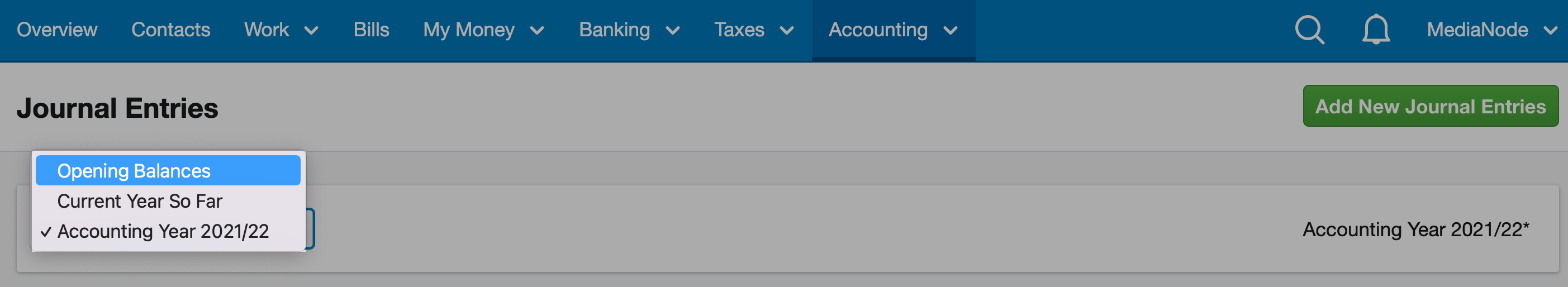The width and height of the screenshot is (1568, 287).
Task: Click the My Money menu label
Action: click(x=469, y=30)
